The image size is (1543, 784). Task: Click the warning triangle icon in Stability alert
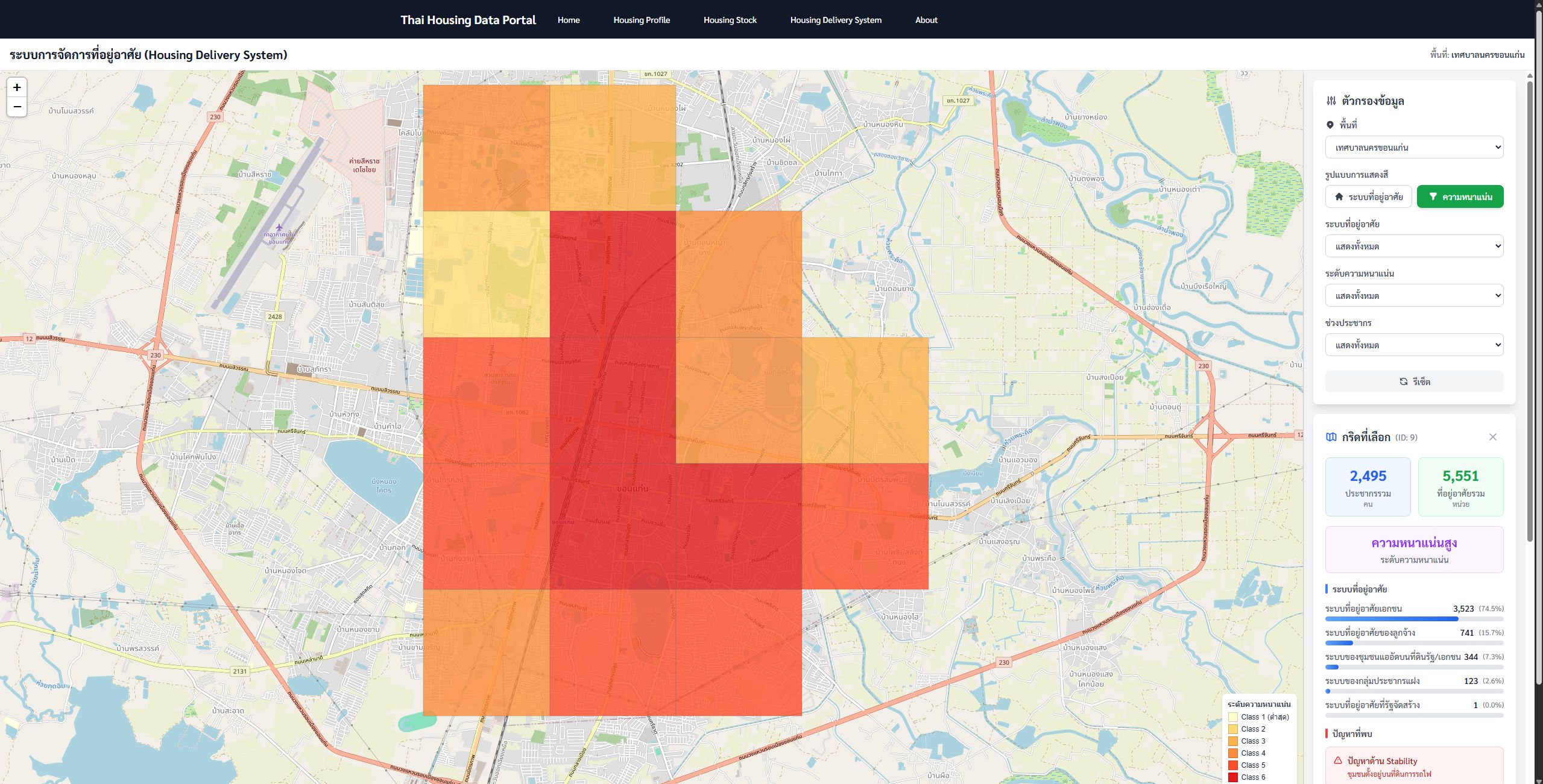pos(1338,760)
